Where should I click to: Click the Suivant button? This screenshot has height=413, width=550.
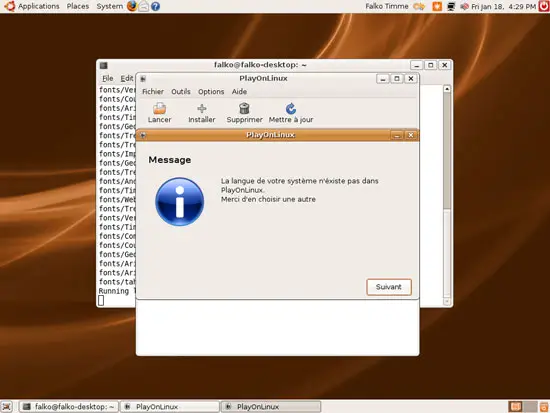click(389, 287)
